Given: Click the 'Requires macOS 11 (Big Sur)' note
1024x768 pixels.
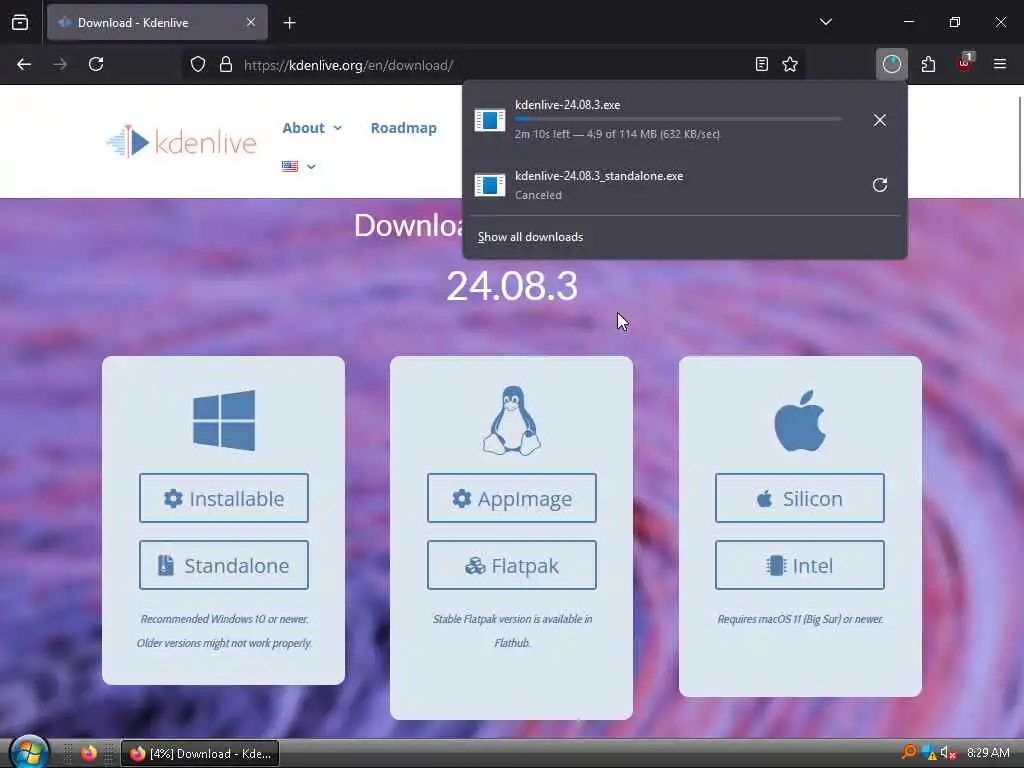Looking at the screenshot, I should point(800,619).
